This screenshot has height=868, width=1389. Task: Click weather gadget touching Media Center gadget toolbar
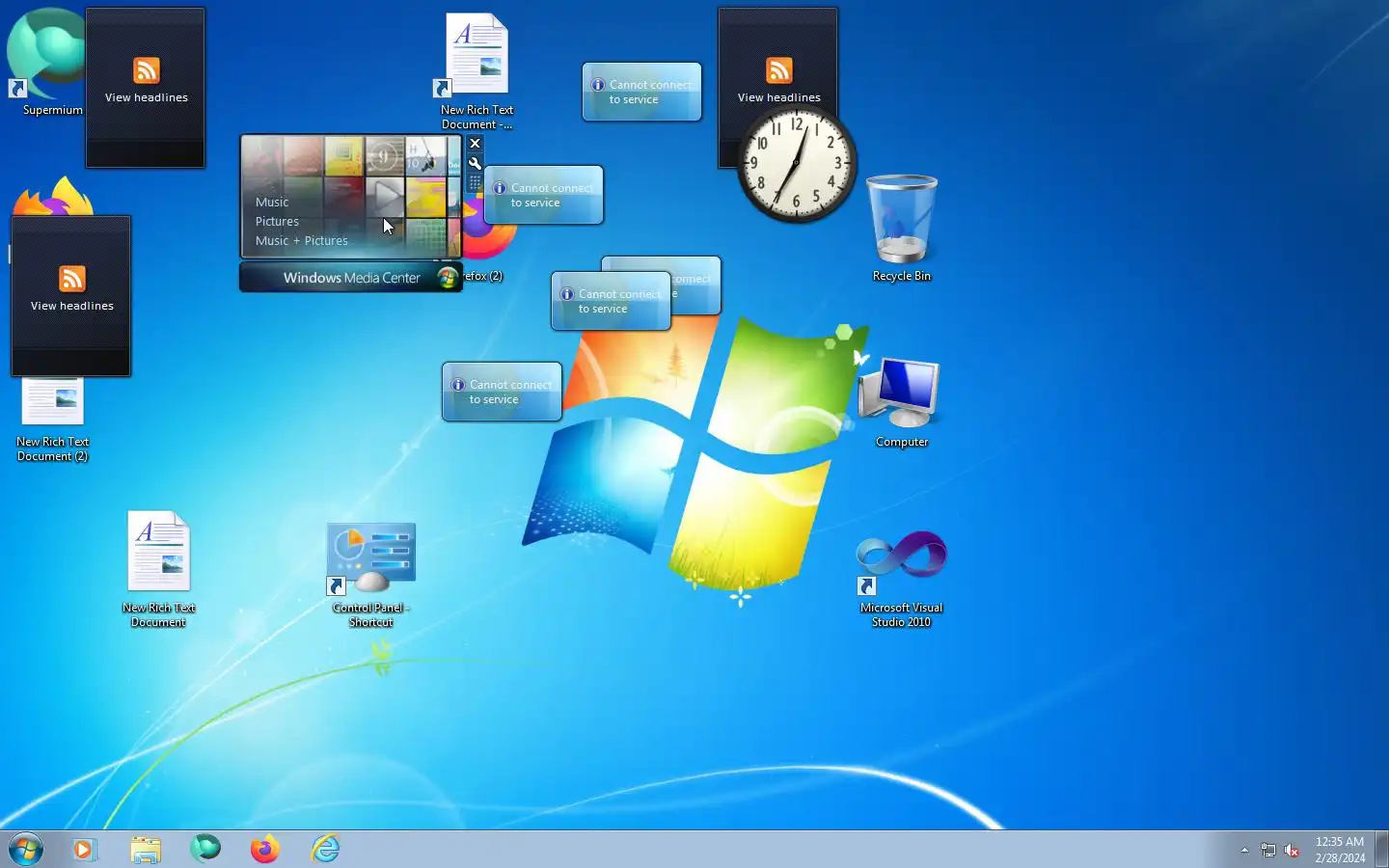544,195
